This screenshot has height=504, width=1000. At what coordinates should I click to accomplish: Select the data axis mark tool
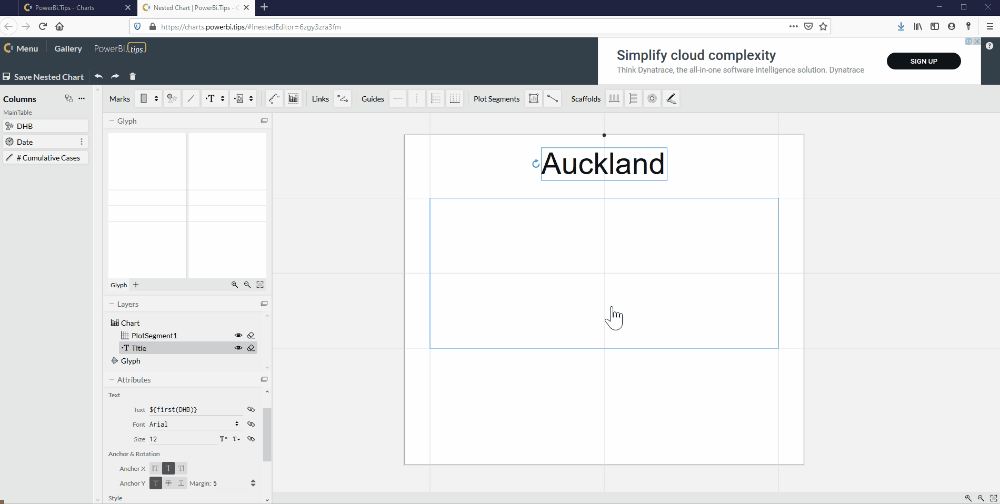(x=239, y=98)
